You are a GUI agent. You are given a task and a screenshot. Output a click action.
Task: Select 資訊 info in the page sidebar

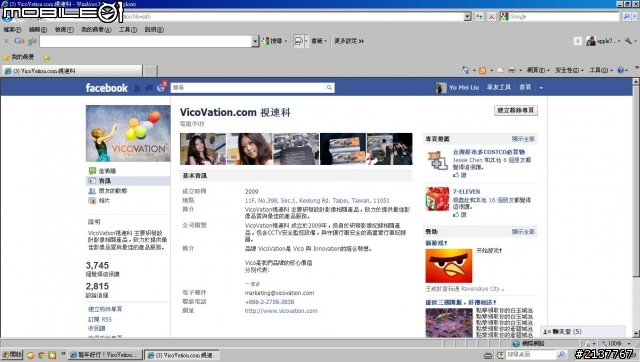[128, 181]
